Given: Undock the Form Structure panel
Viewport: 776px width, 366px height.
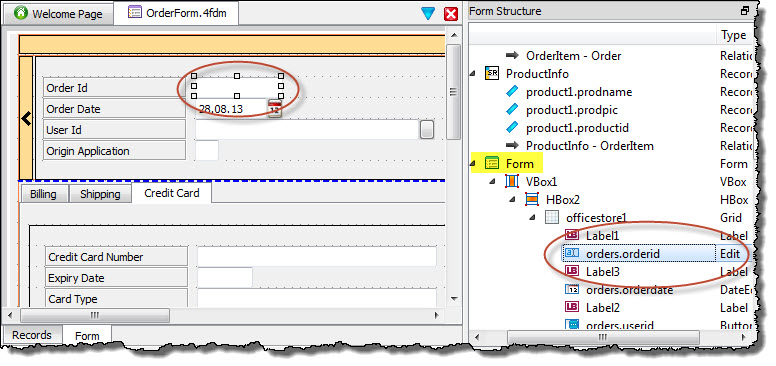Looking at the screenshot, I should [745, 11].
